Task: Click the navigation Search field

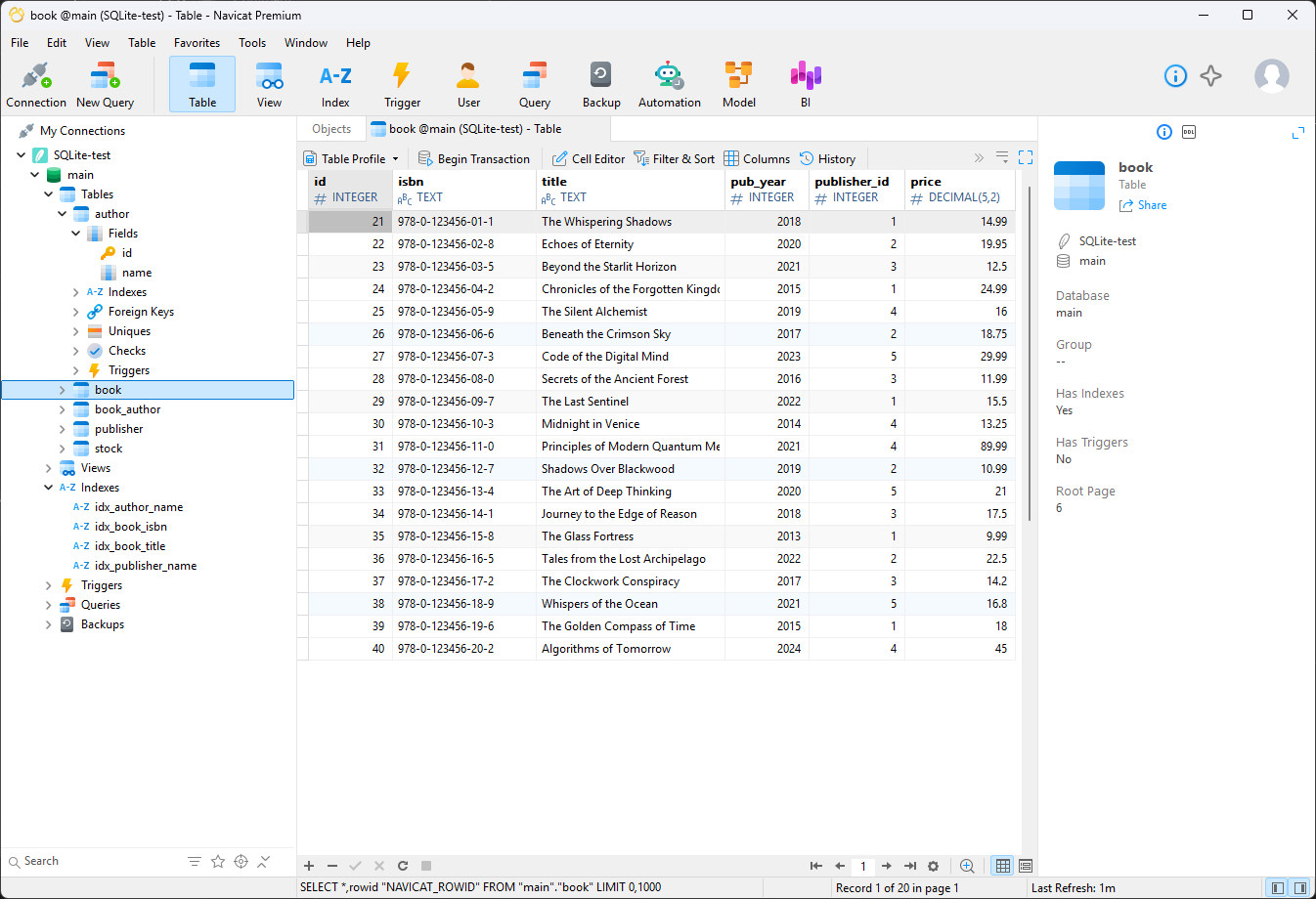Action: click(93, 861)
